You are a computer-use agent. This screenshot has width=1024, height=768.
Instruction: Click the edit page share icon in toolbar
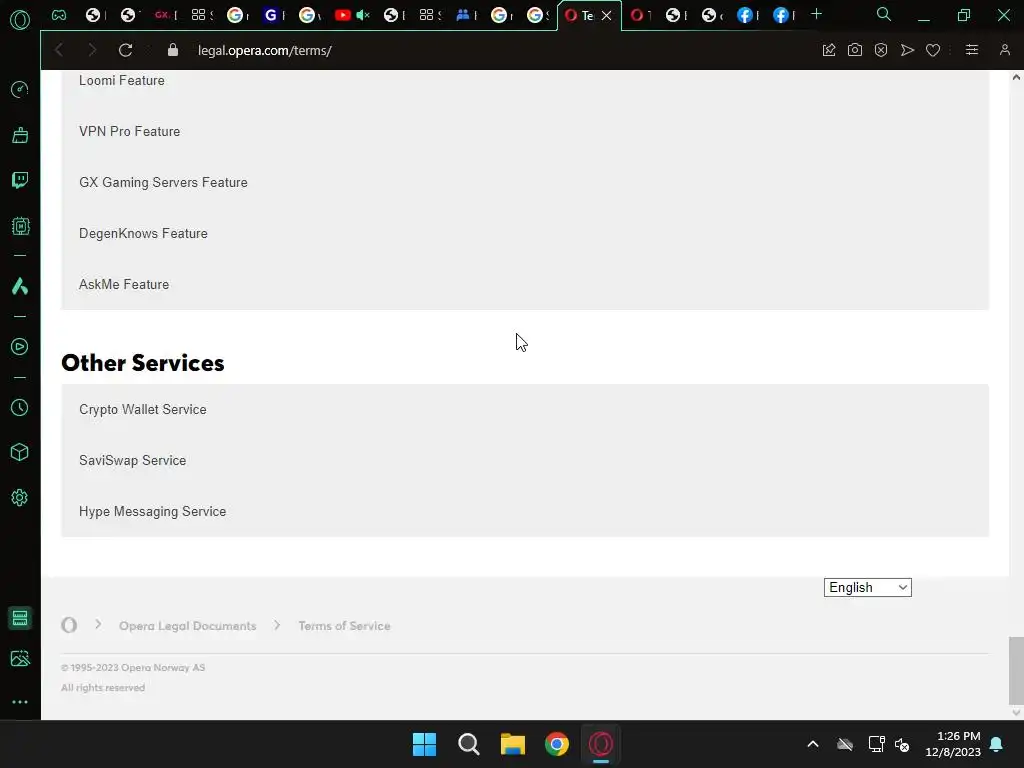click(829, 50)
